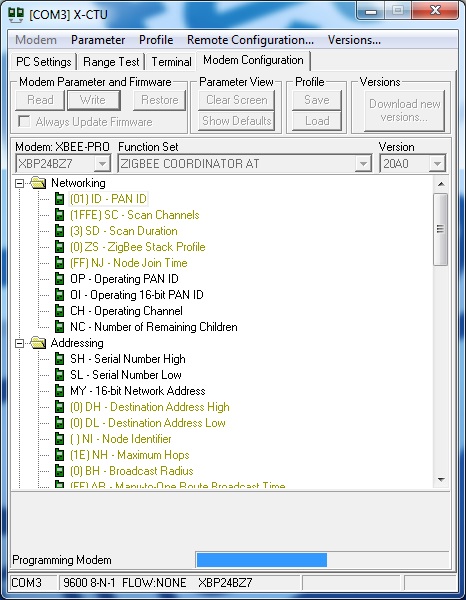Click the green icon beside BH - Broadcast Radius
The width and height of the screenshot is (466, 600).
(59, 471)
